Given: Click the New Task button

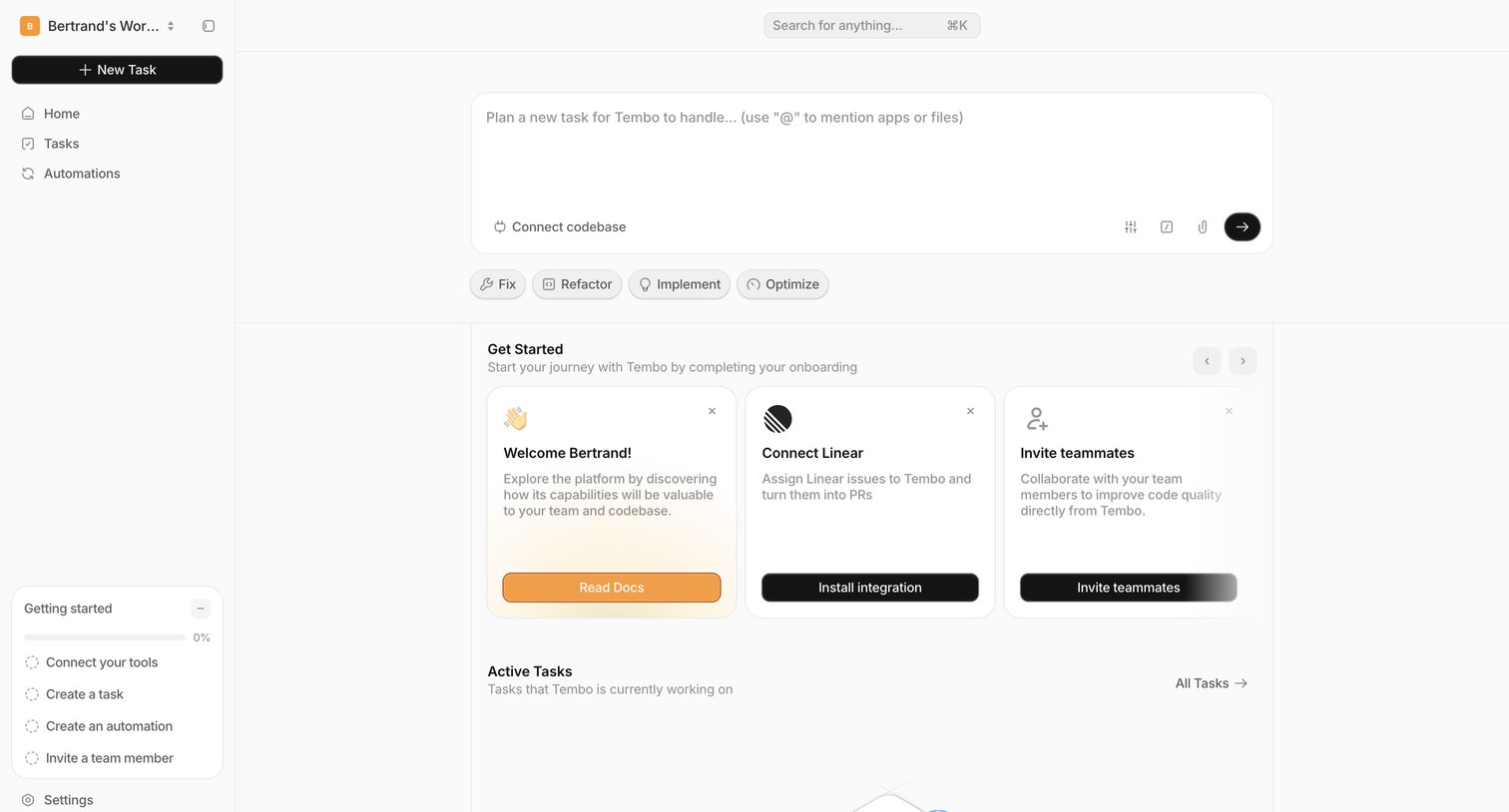Looking at the screenshot, I should pos(117,70).
